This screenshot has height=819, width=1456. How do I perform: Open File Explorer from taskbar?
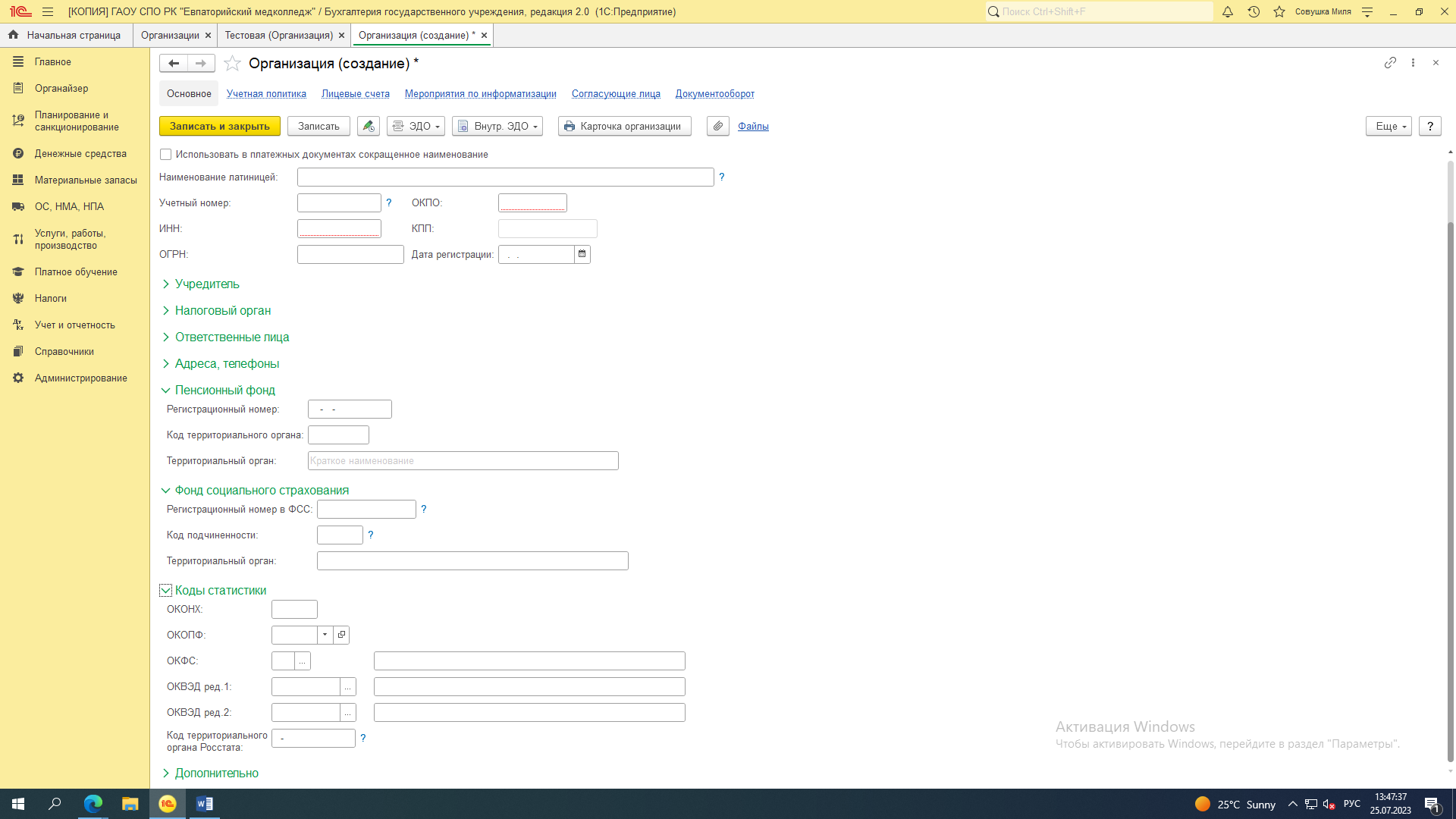(130, 804)
